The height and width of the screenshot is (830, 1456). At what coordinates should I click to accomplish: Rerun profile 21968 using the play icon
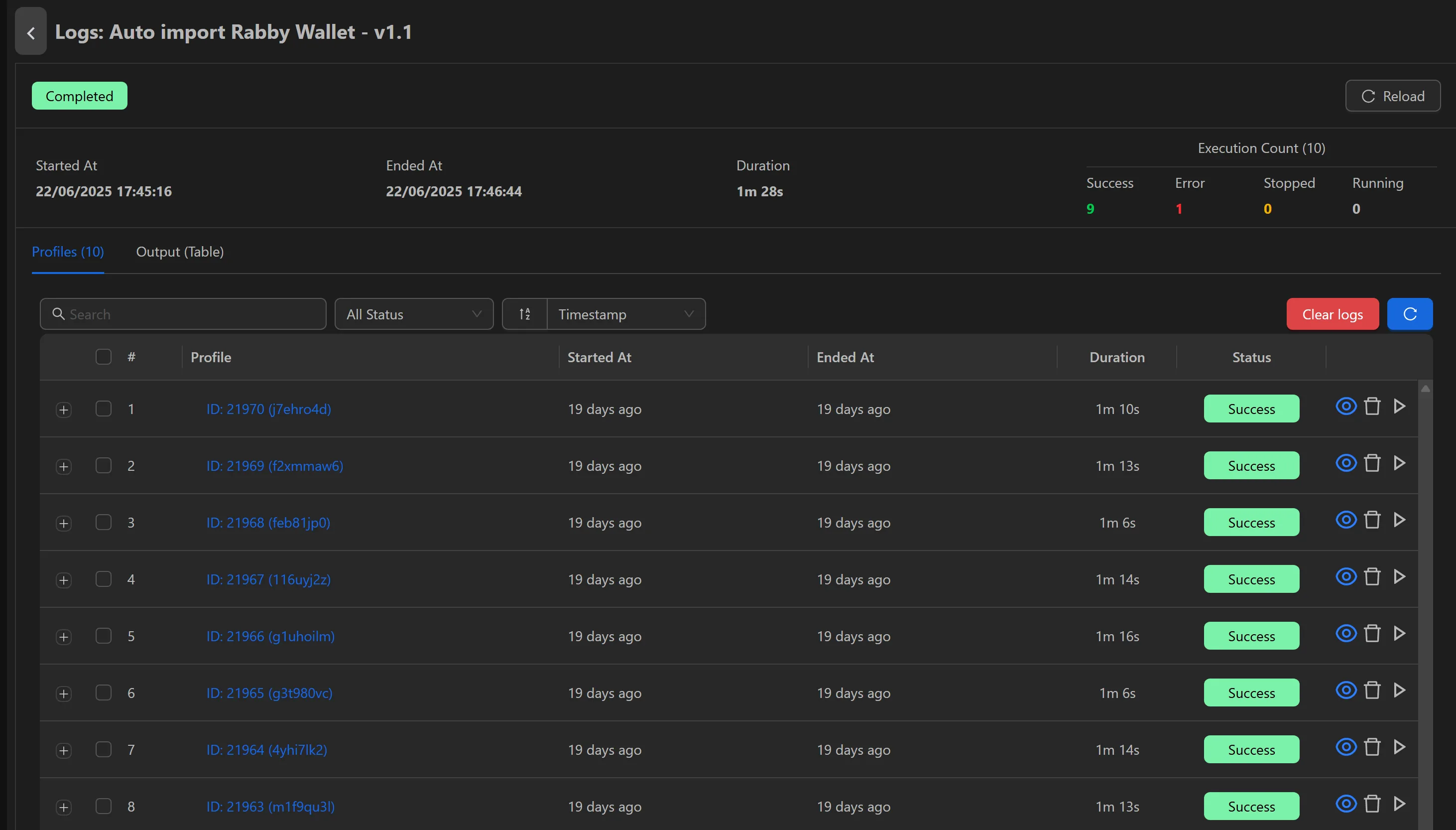(x=1400, y=520)
